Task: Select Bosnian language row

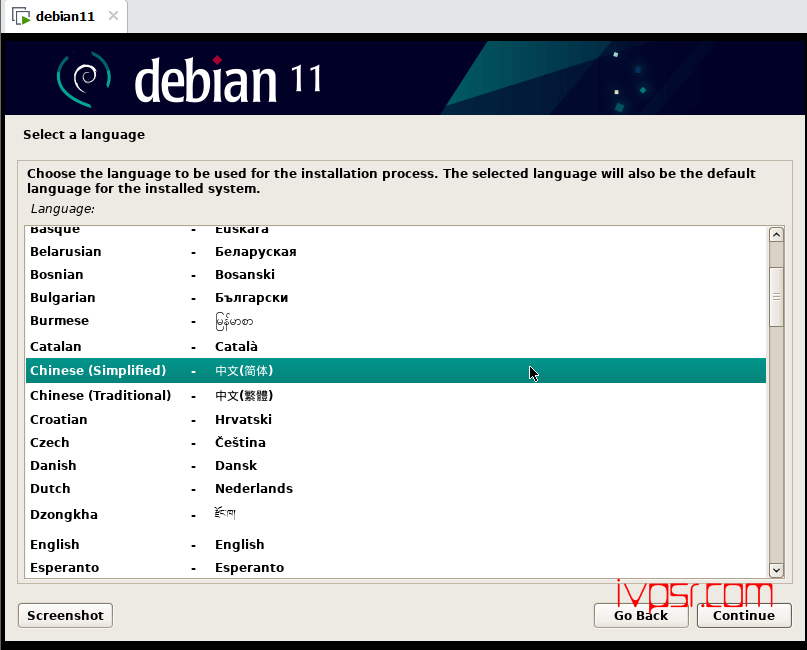Action: coord(396,274)
